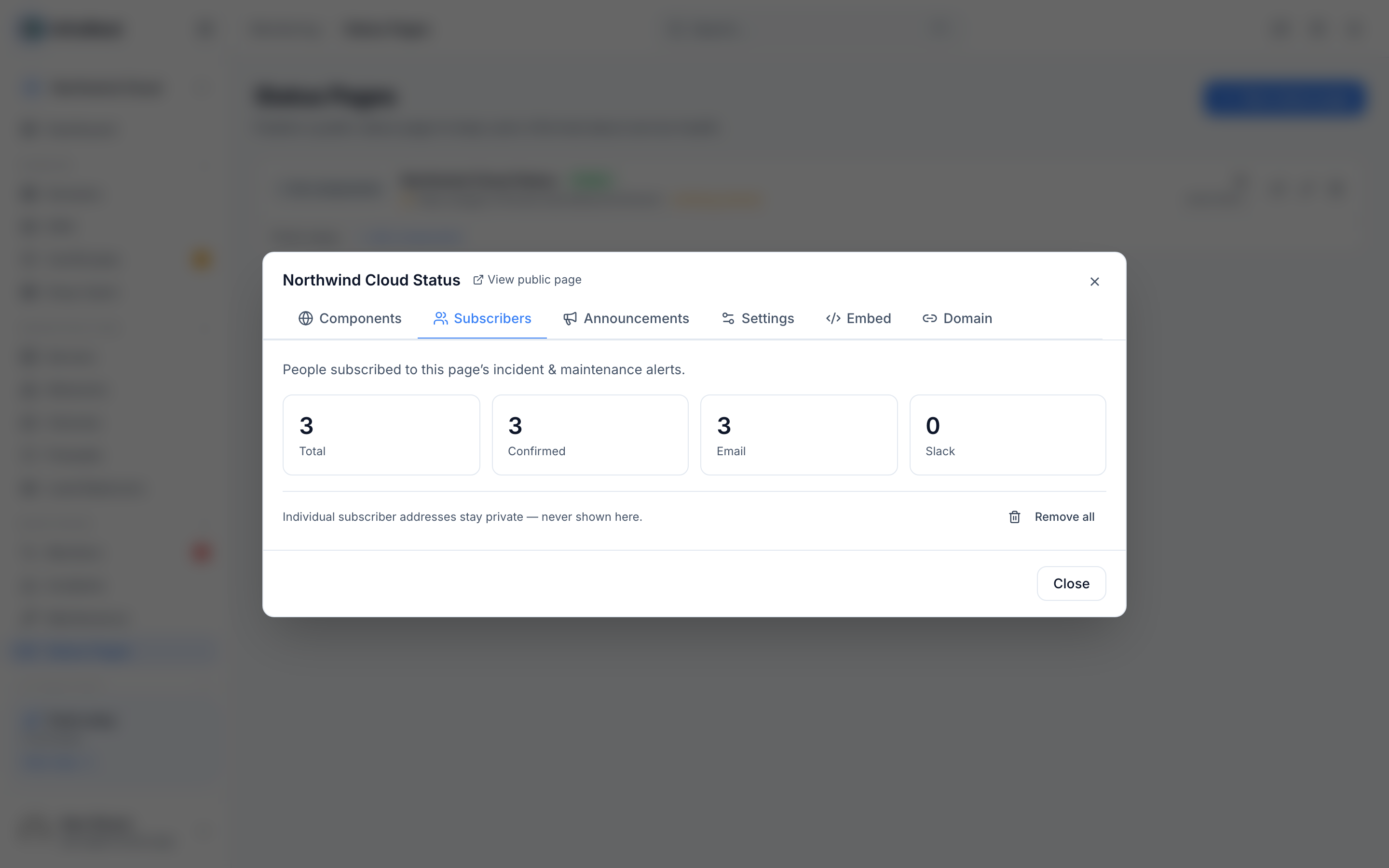Close the dialog with the X icon
The width and height of the screenshot is (1389, 868).
coord(1094,281)
